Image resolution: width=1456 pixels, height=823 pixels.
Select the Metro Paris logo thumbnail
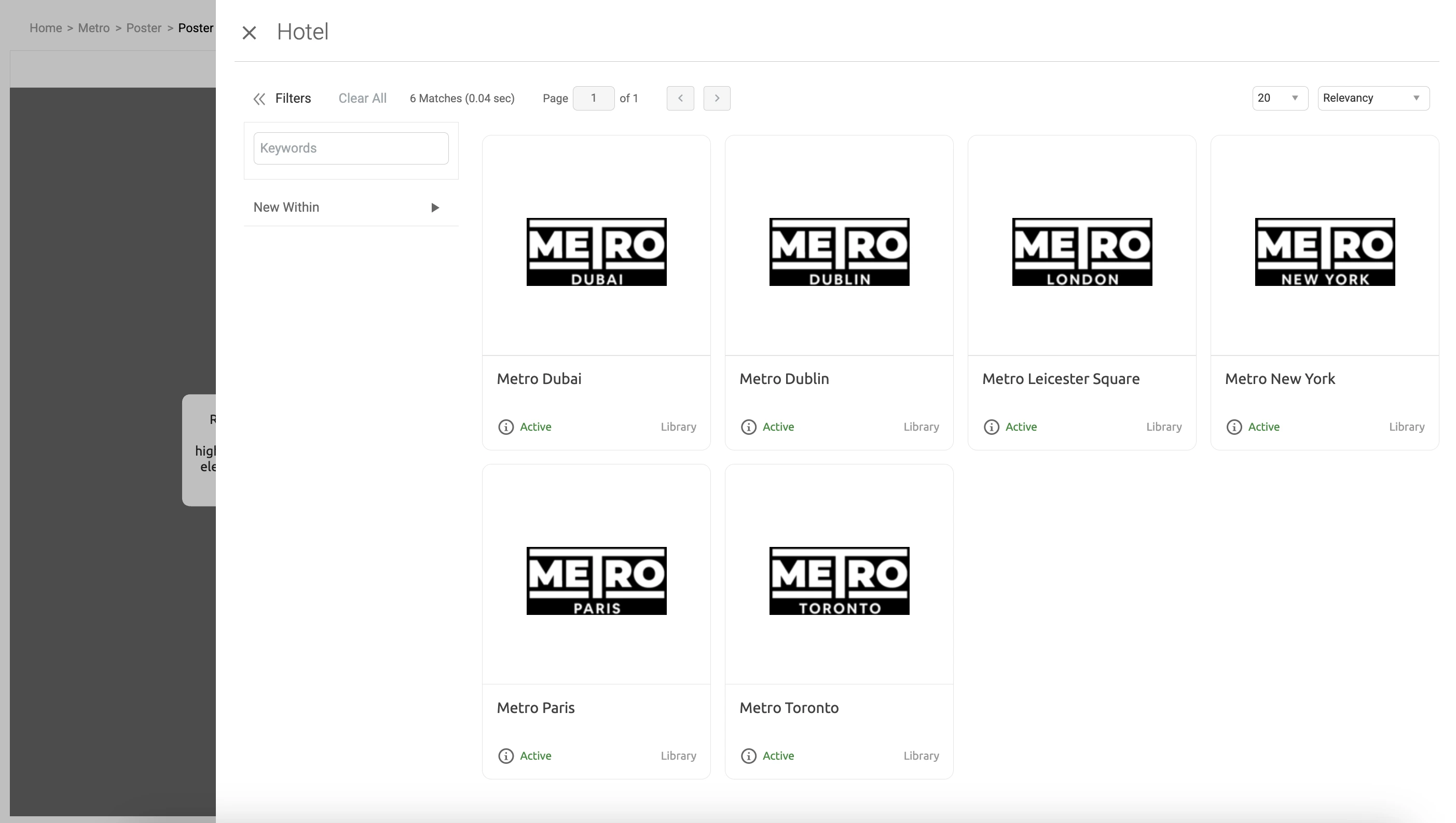[596, 581]
